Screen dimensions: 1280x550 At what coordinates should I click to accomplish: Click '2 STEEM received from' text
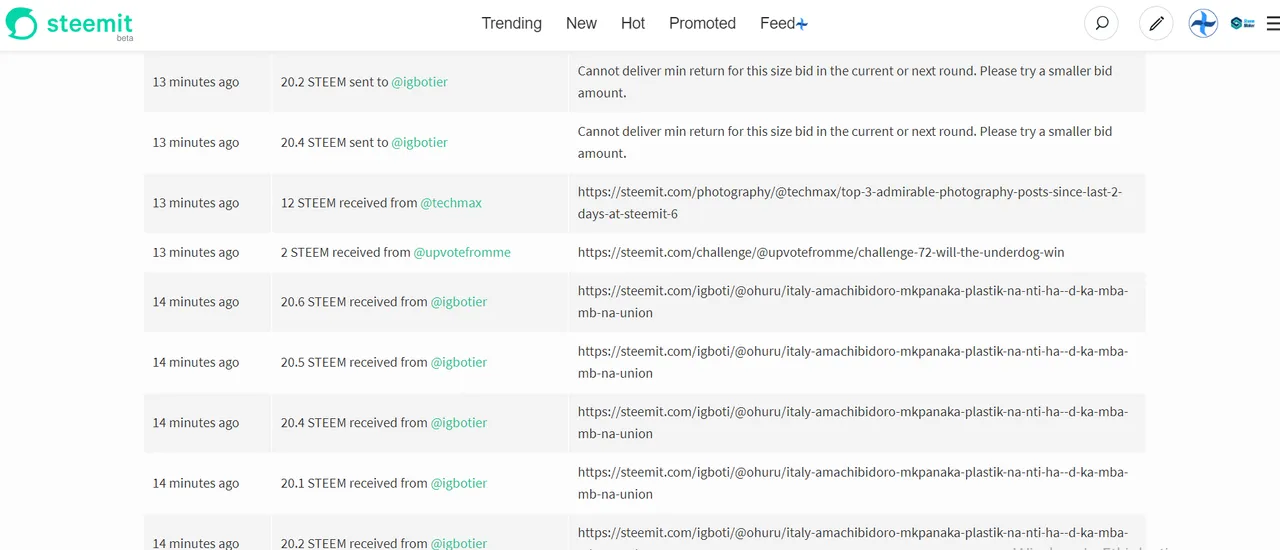click(346, 252)
